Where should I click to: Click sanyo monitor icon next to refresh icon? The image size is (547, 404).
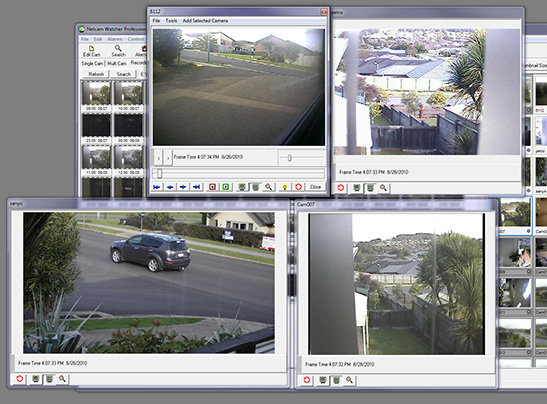36,379
